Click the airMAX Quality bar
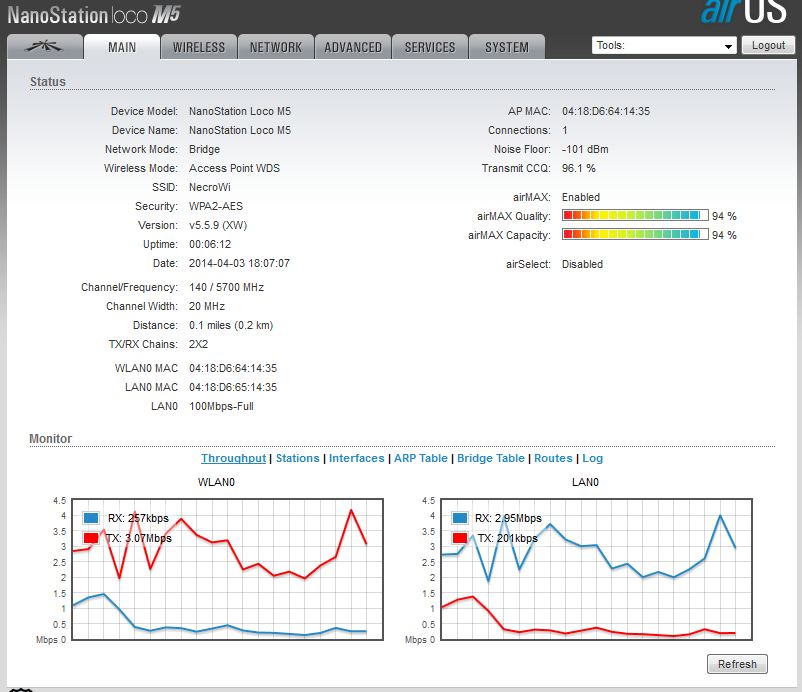This screenshot has height=692, width=802. coord(635,215)
